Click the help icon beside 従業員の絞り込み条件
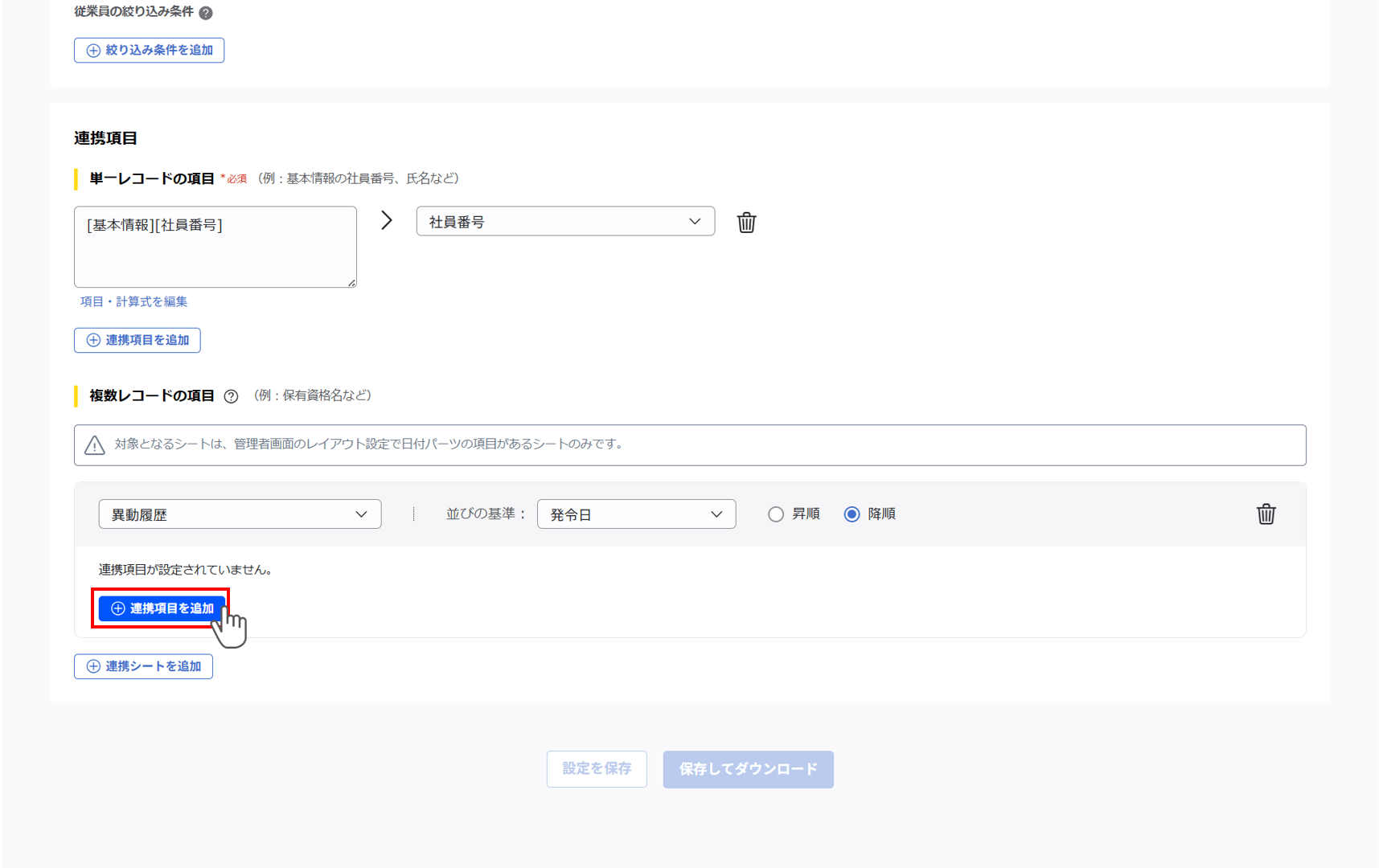Screen dimensions: 1379x868 point(206,12)
